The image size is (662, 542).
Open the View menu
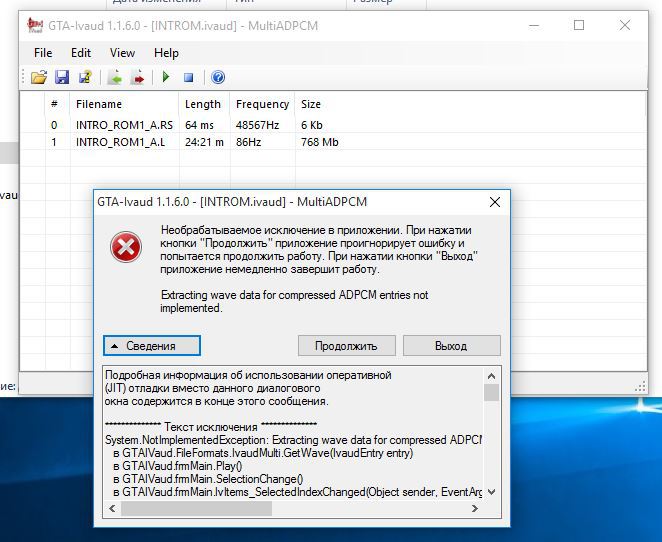[x=122, y=53]
